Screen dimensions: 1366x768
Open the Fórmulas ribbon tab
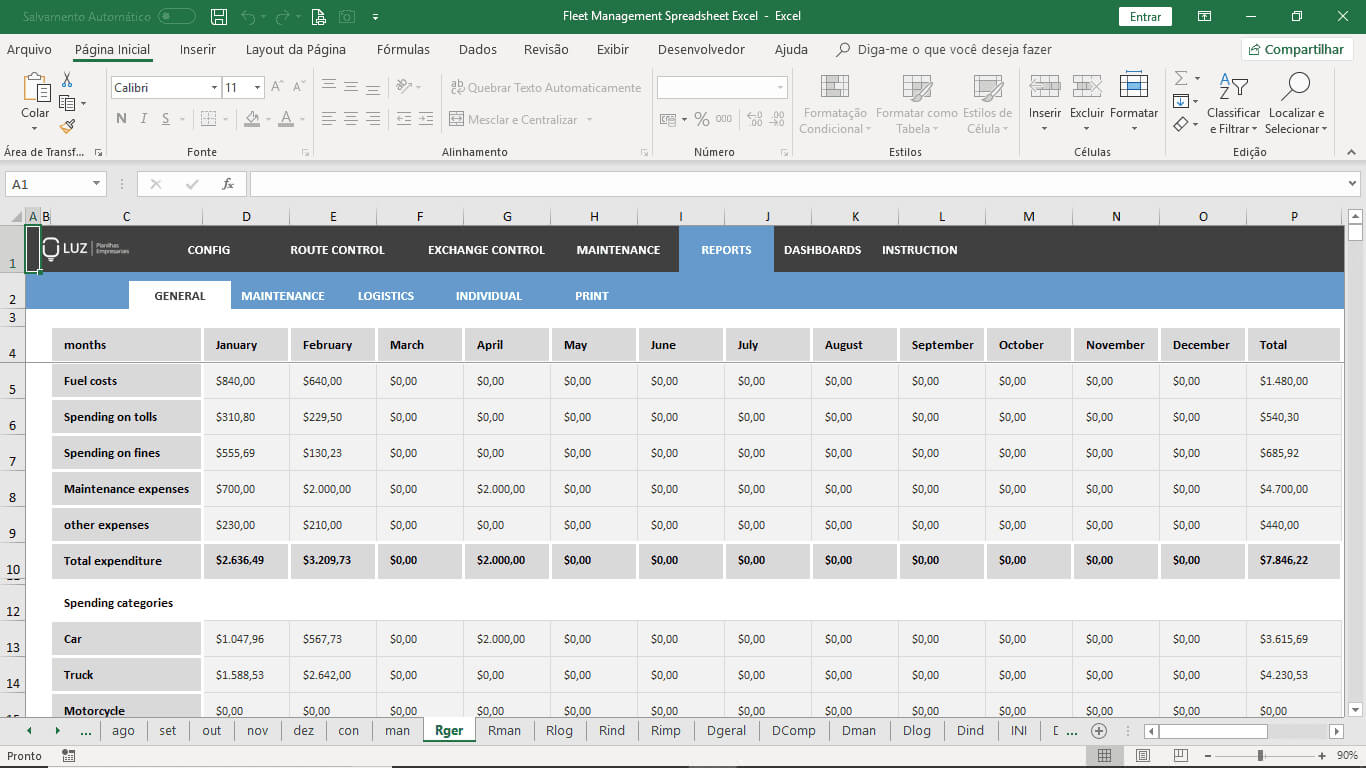[x=403, y=50]
